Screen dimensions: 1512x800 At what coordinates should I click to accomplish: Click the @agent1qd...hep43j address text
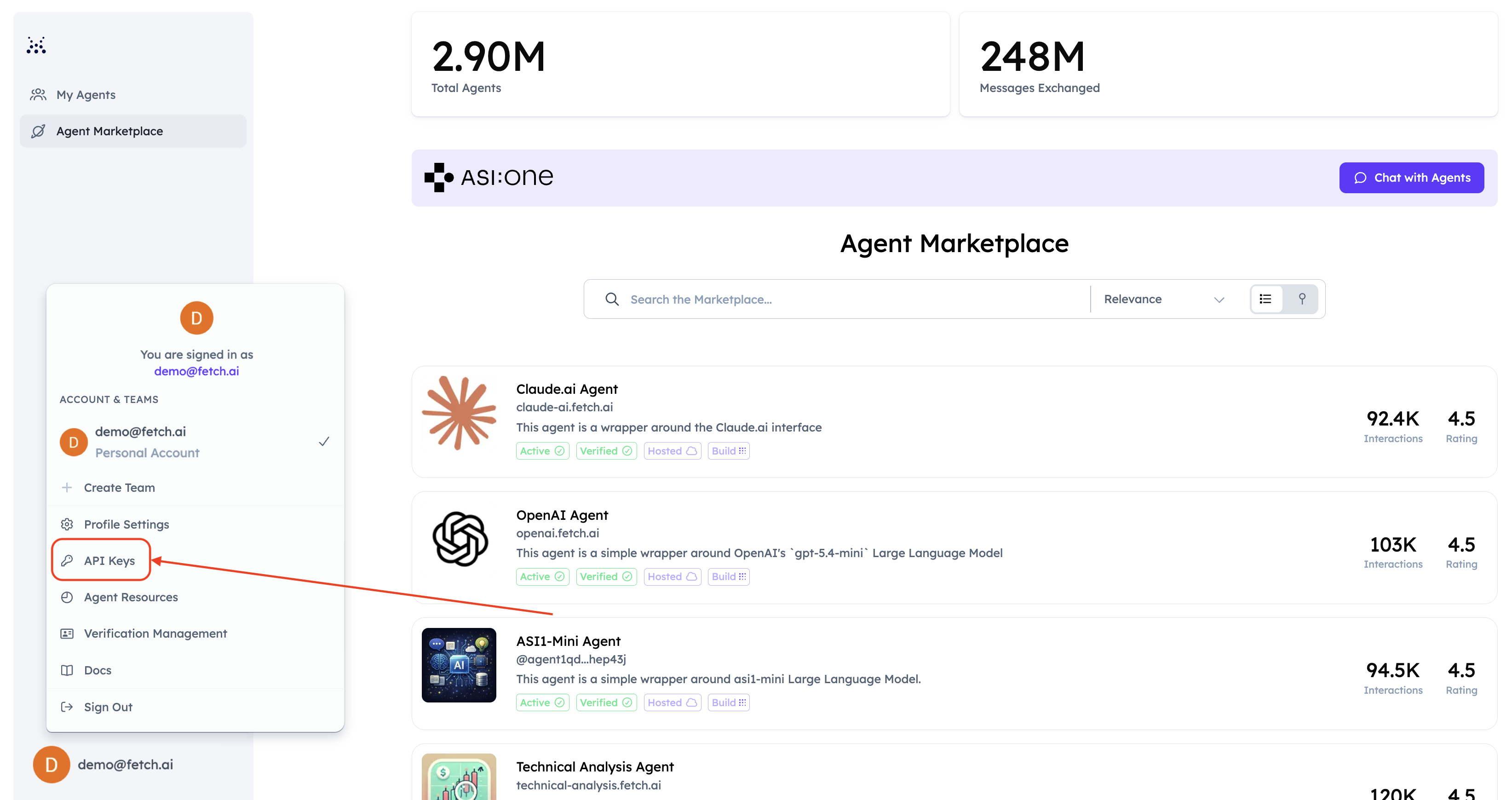pyautogui.click(x=570, y=659)
